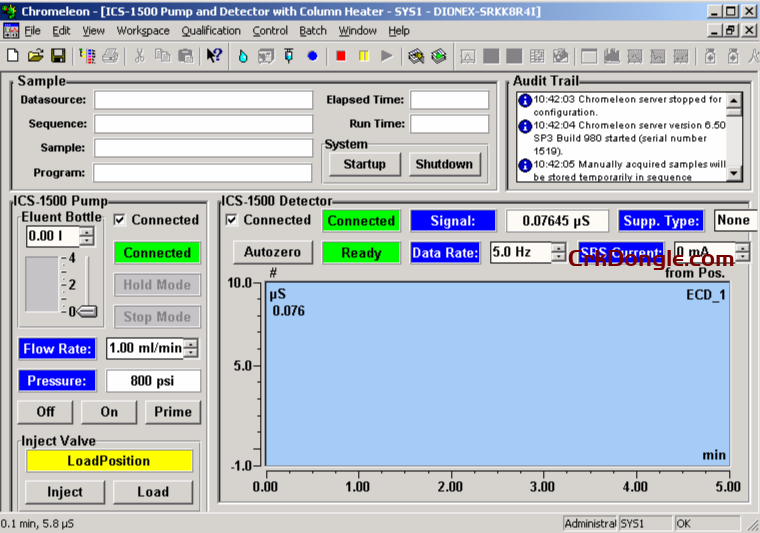Click the Stop Mode button
This screenshot has height=533, width=760.
(x=157, y=317)
